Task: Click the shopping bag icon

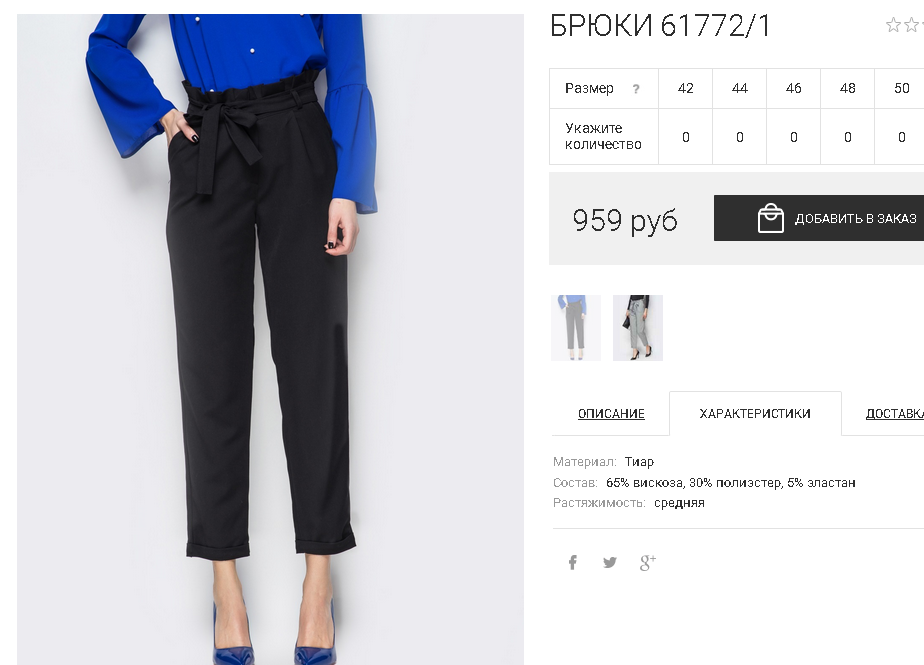Action: coord(770,218)
